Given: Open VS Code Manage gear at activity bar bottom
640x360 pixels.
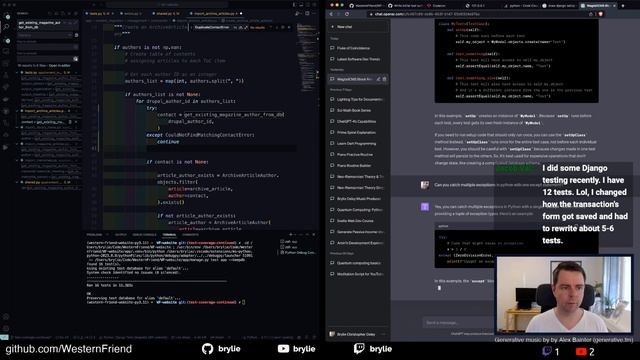Looking at the screenshot, I should (x=6, y=328).
